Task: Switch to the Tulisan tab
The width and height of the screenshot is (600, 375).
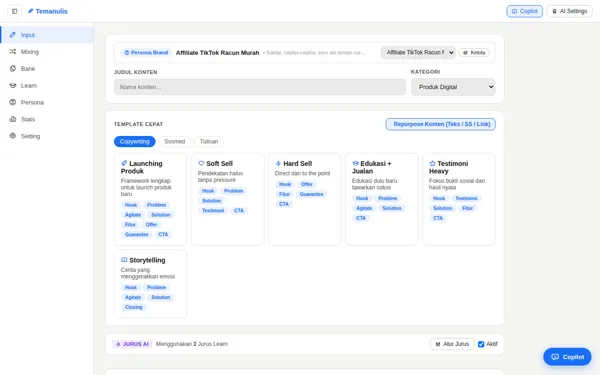Action: pos(209,142)
